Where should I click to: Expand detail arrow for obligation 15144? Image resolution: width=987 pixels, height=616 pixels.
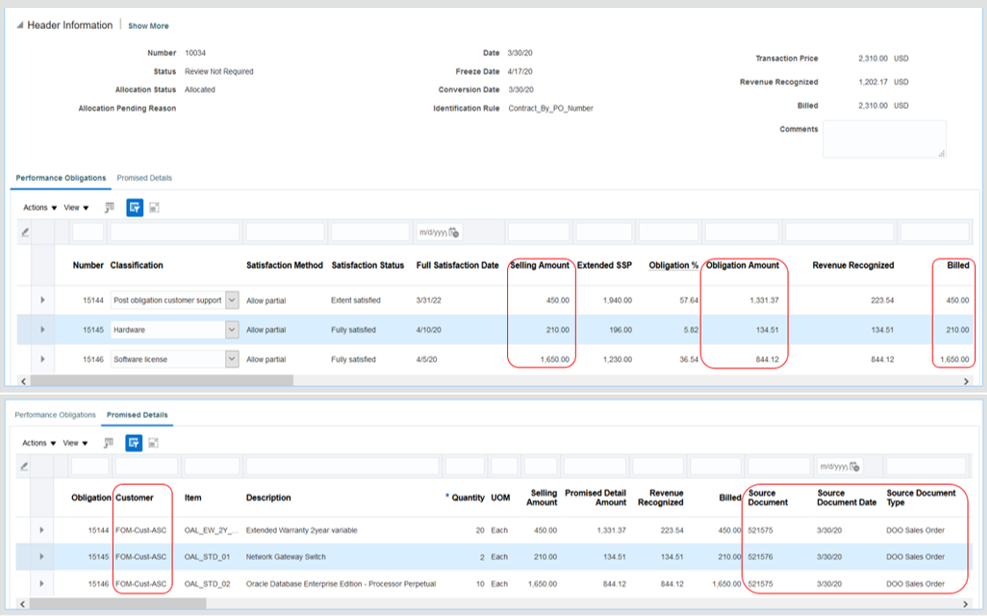coord(43,297)
